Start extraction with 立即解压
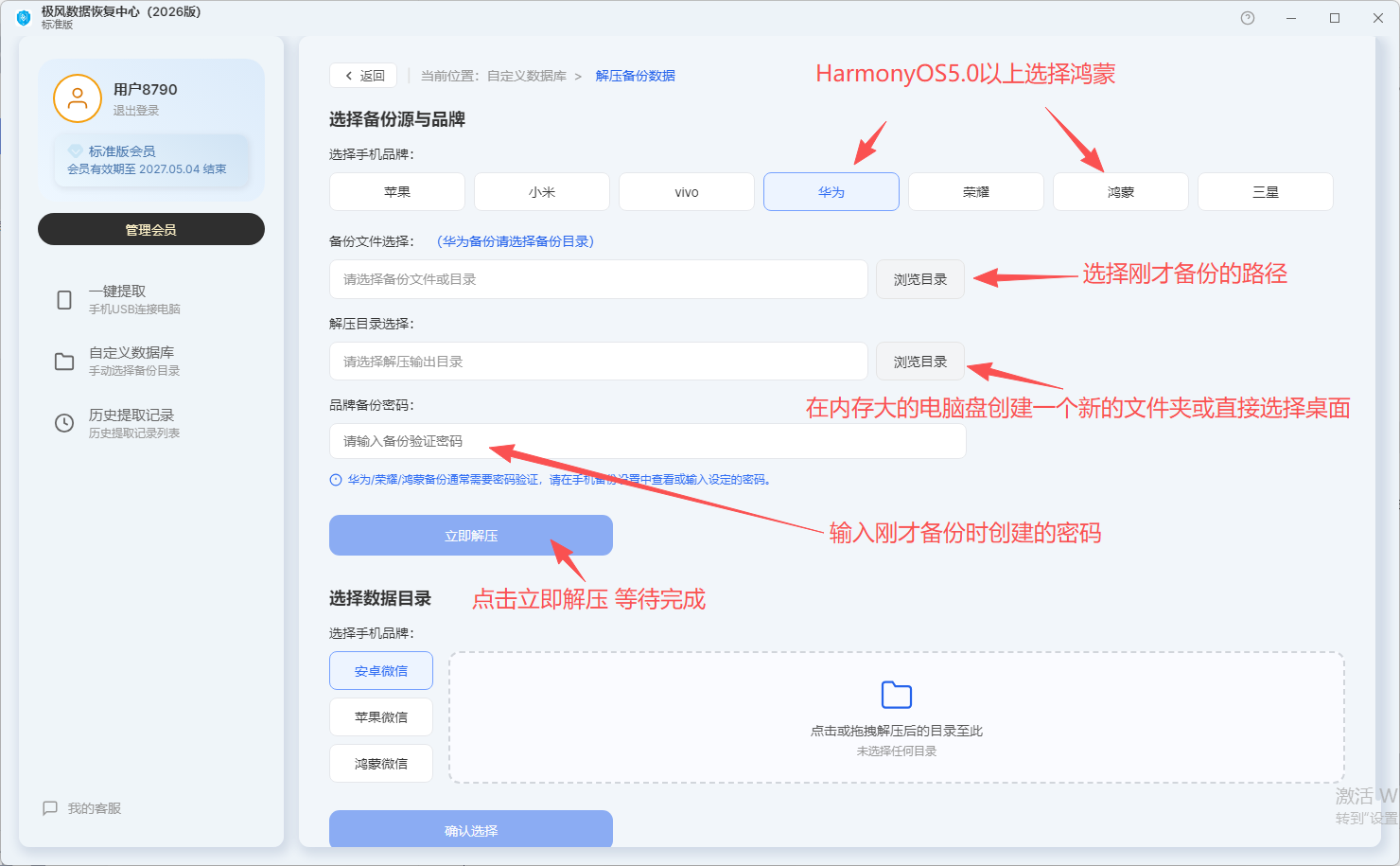 (x=471, y=536)
